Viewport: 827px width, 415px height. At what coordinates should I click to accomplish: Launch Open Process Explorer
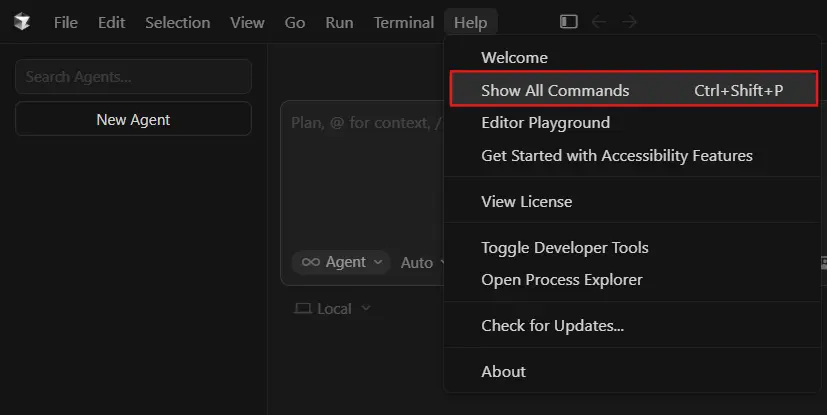(x=561, y=280)
